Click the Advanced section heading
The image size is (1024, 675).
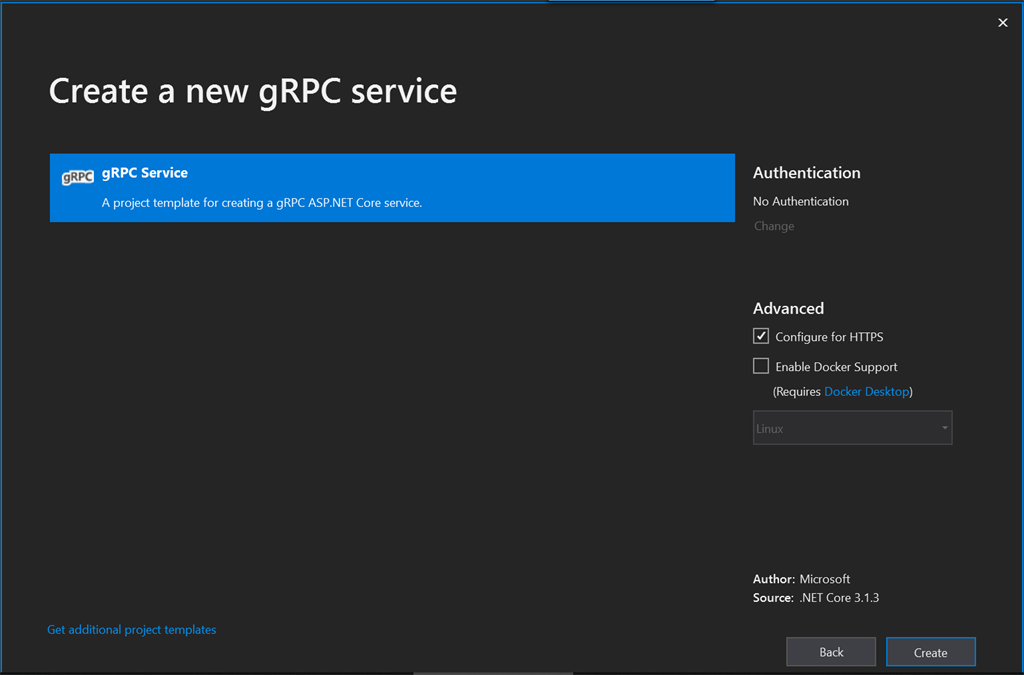pos(788,308)
